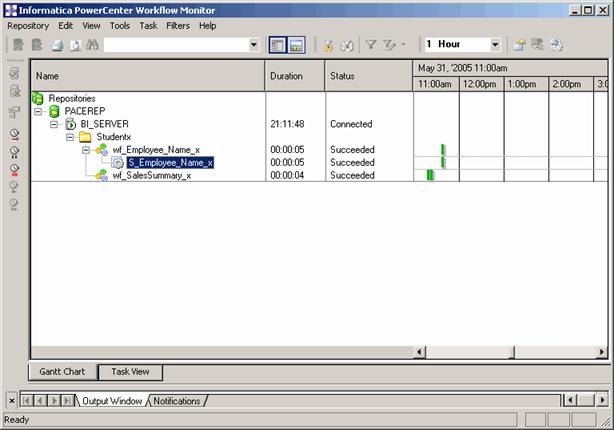This screenshot has width=614, height=430.
Task: Collapse the BI_SERVER node
Action: (54, 125)
